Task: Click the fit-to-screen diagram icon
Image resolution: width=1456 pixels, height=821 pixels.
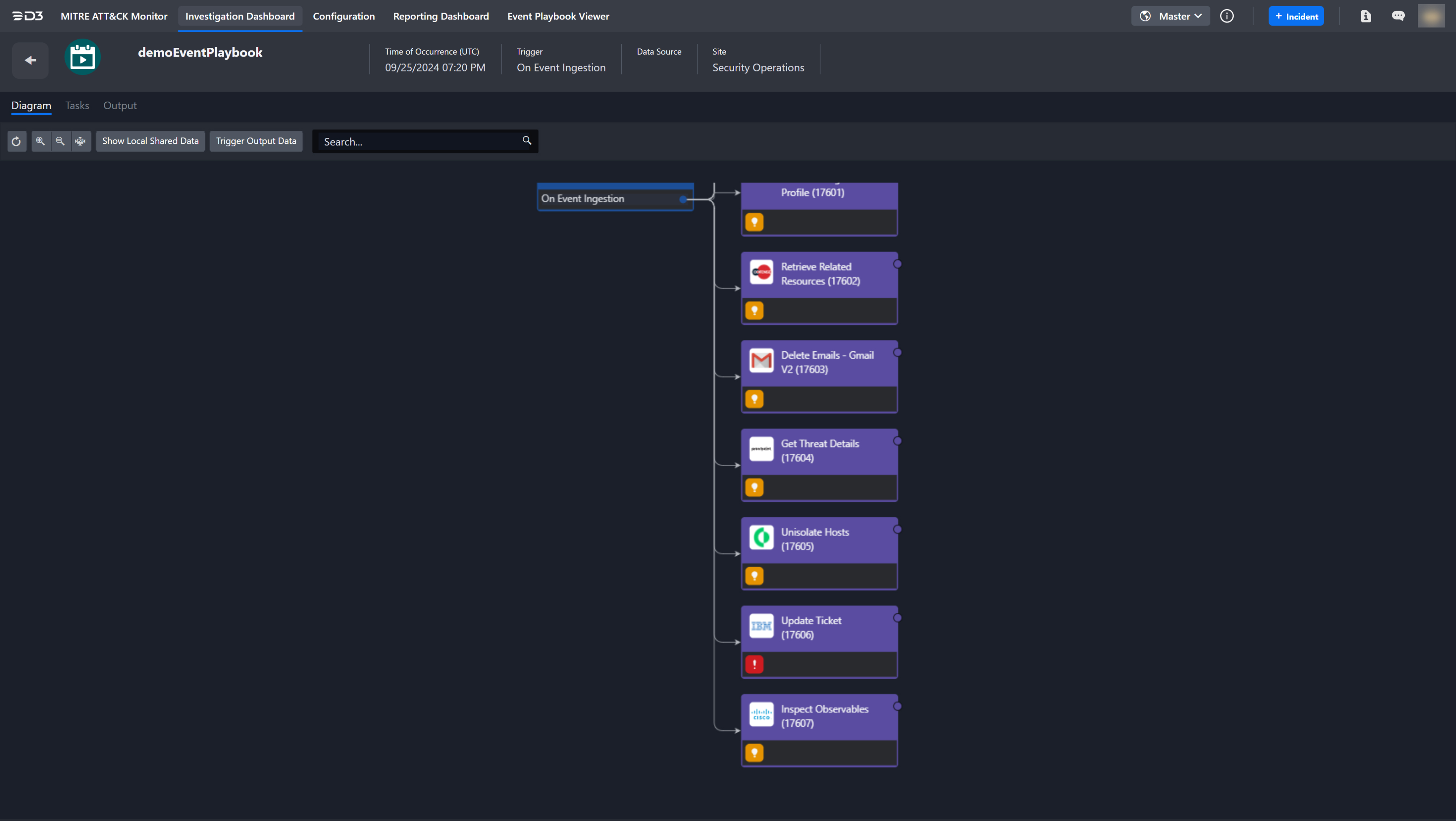Action: pos(80,141)
